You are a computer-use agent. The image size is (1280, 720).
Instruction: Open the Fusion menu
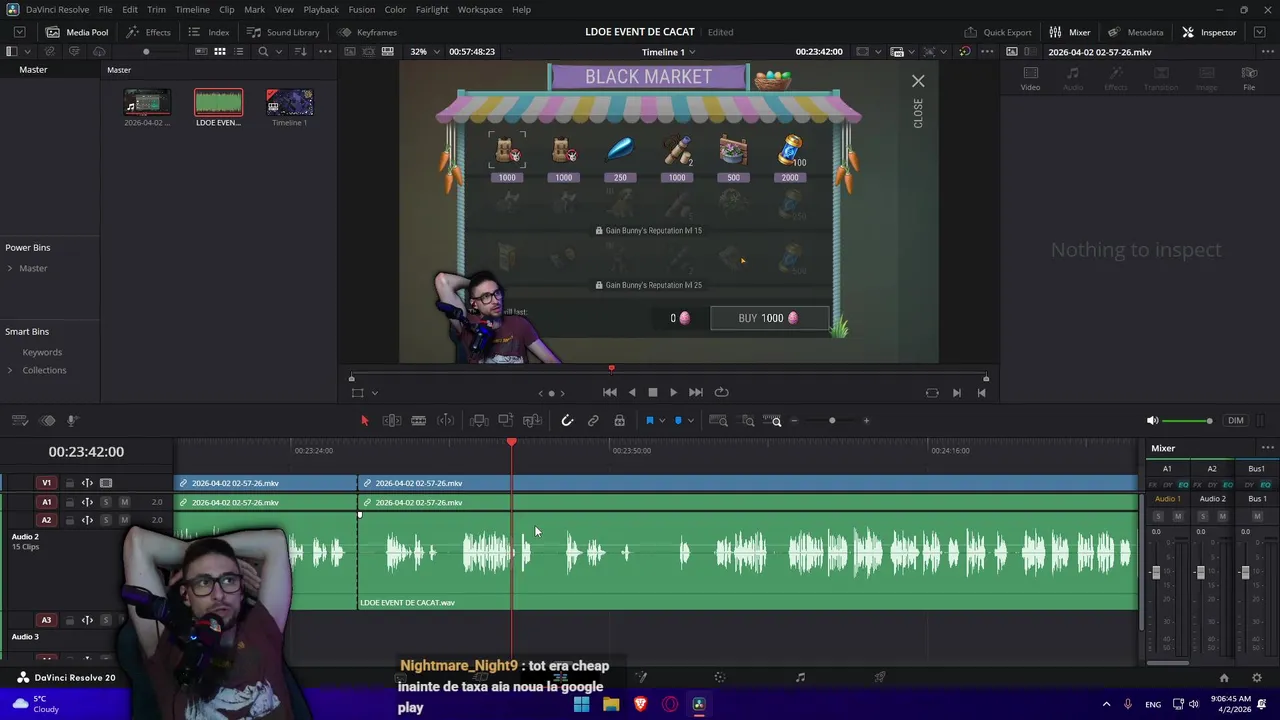[x=362, y=9]
